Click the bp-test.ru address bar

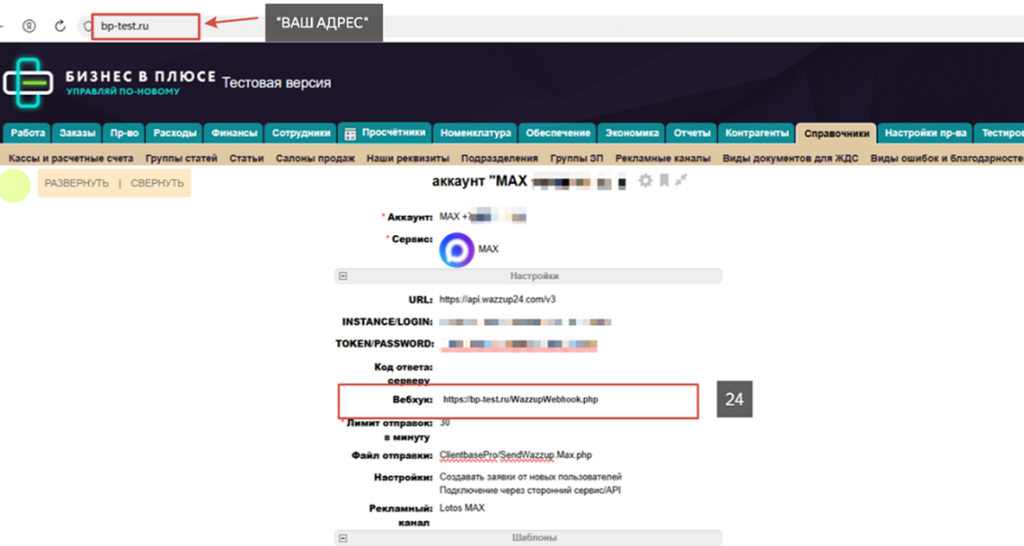coord(145,26)
